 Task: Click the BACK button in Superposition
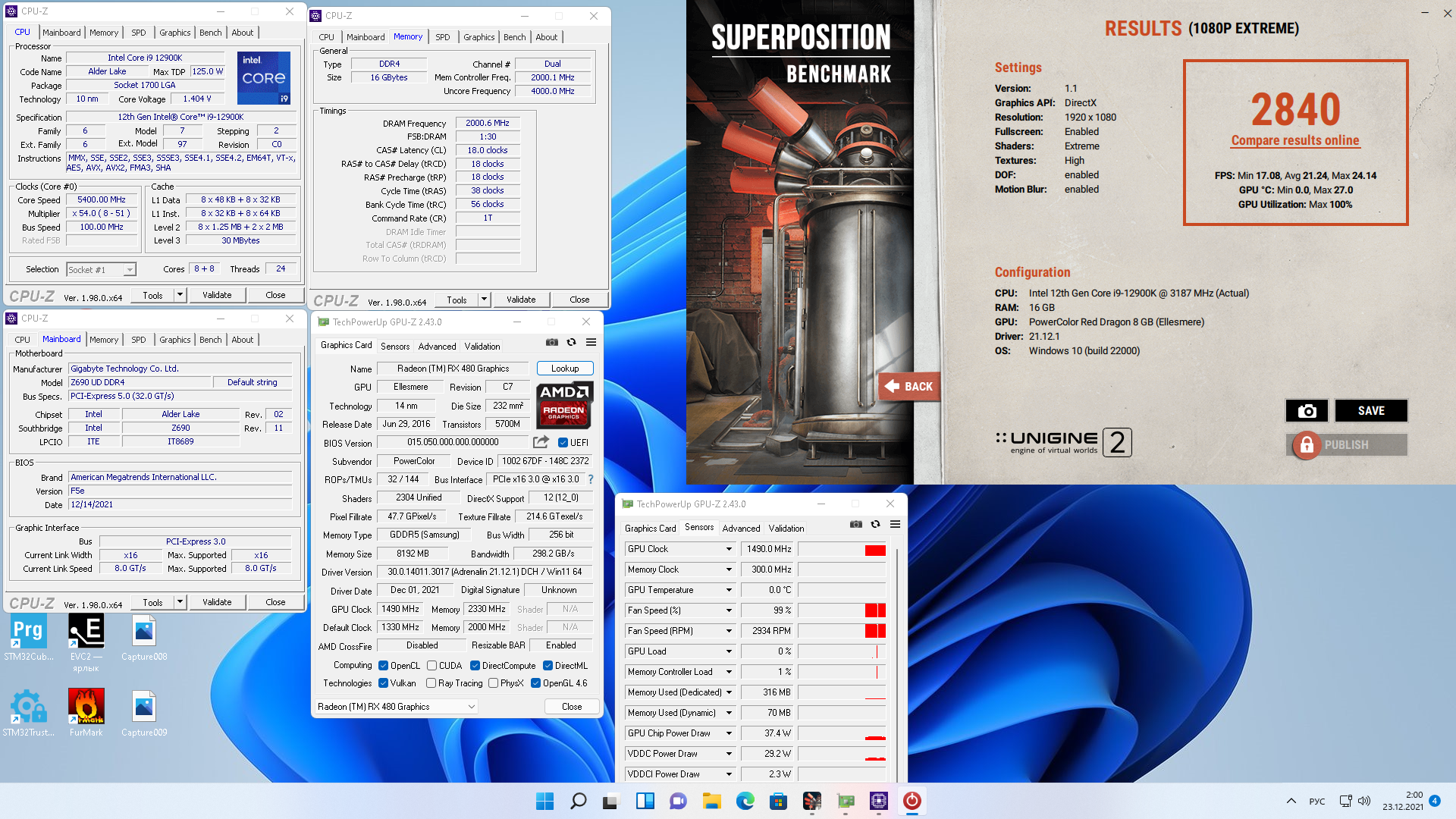pyautogui.click(x=908, y=387)
